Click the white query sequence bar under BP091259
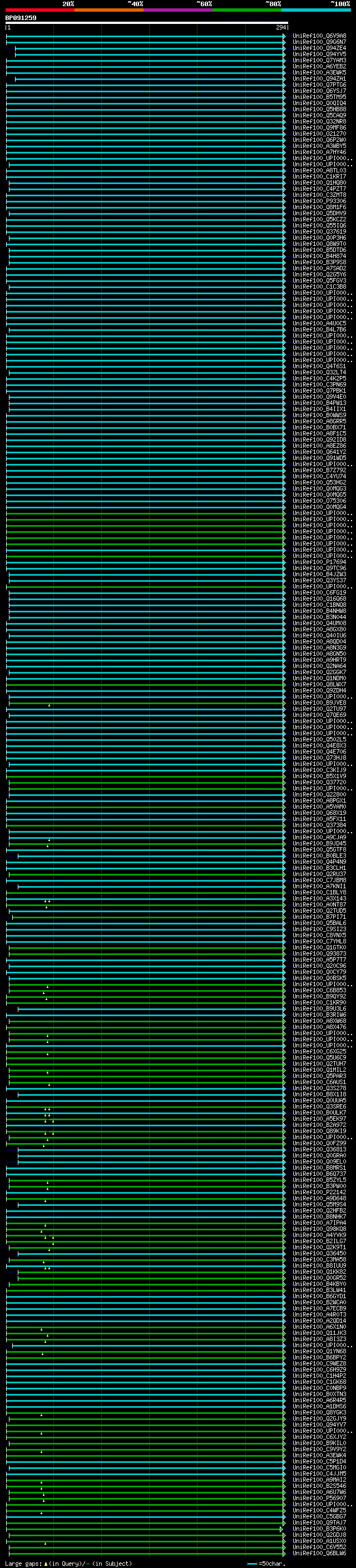The image size is (356, 1568). point(146,23)
